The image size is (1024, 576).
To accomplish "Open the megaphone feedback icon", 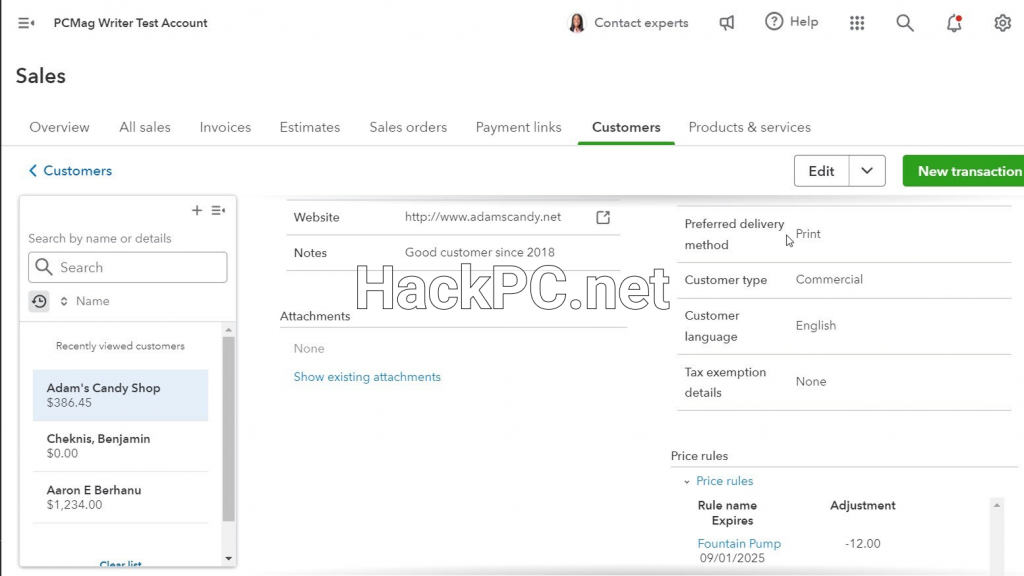I will pyautogui.click(x=727, y=23).
